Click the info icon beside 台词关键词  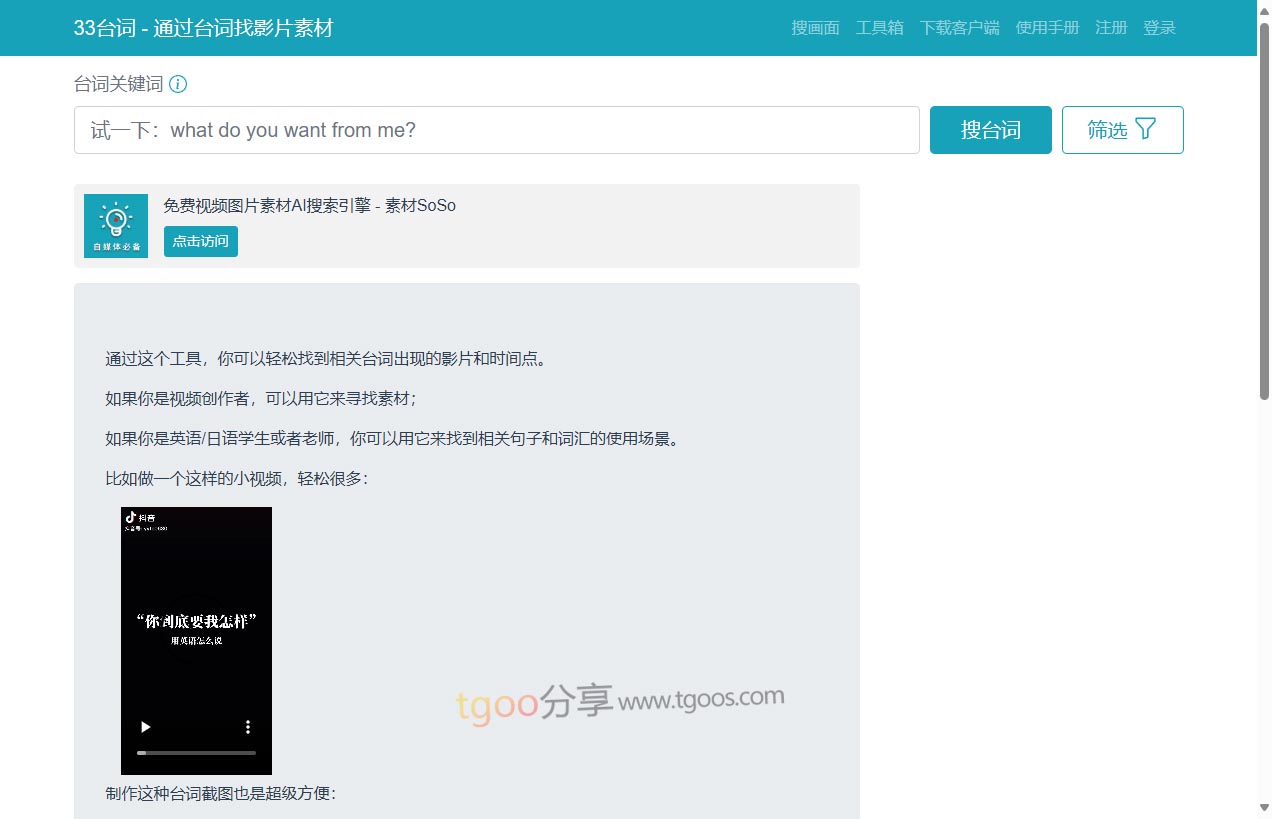coord(178,84)
